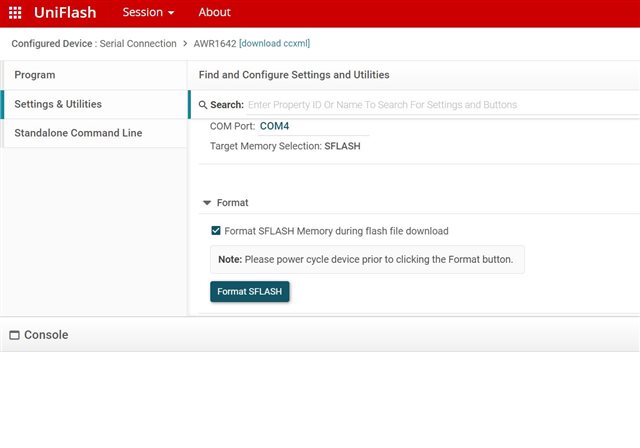Viewport: 640px width, 448px height.
Task: Click the breadcrumb chevron before AWR1642
Action: [185, 44]
